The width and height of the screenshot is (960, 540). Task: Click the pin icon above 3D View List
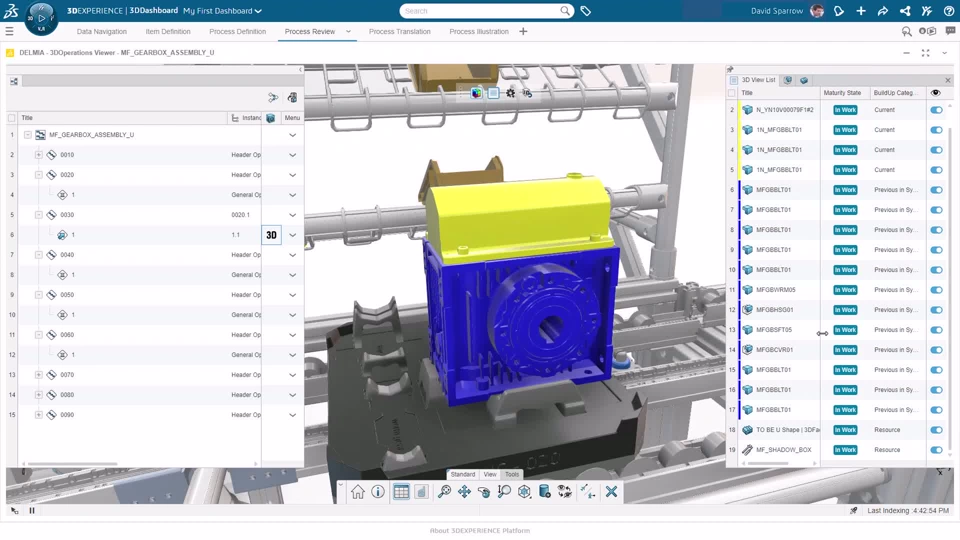(730, 69)
